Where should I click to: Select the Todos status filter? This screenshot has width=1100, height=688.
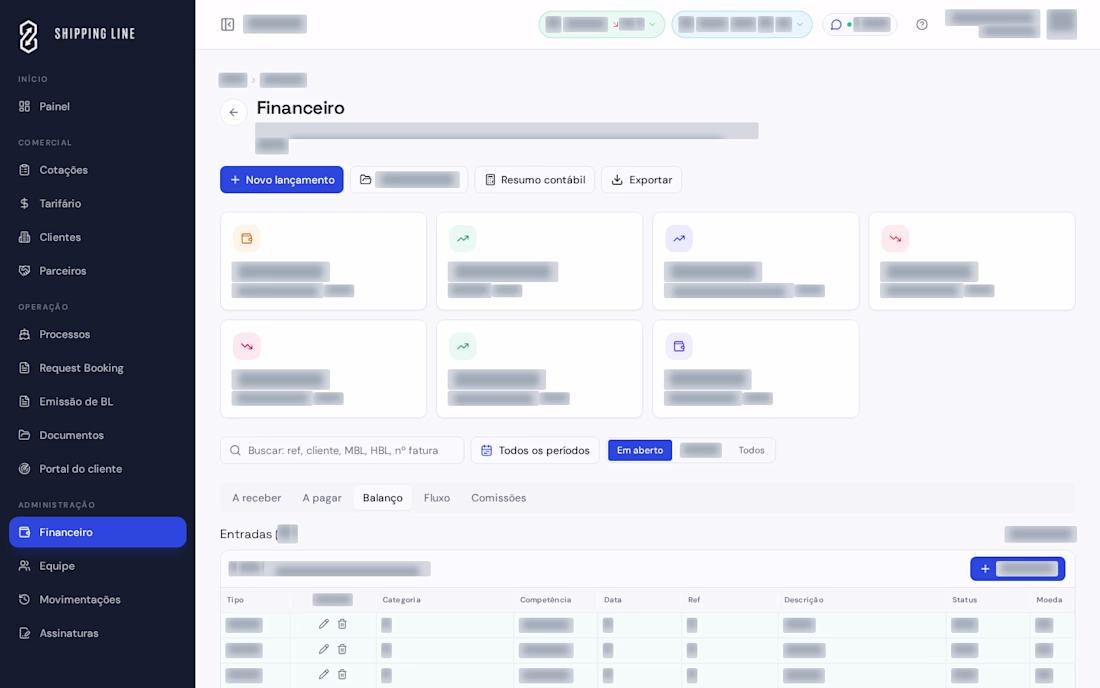coord(751,450)
